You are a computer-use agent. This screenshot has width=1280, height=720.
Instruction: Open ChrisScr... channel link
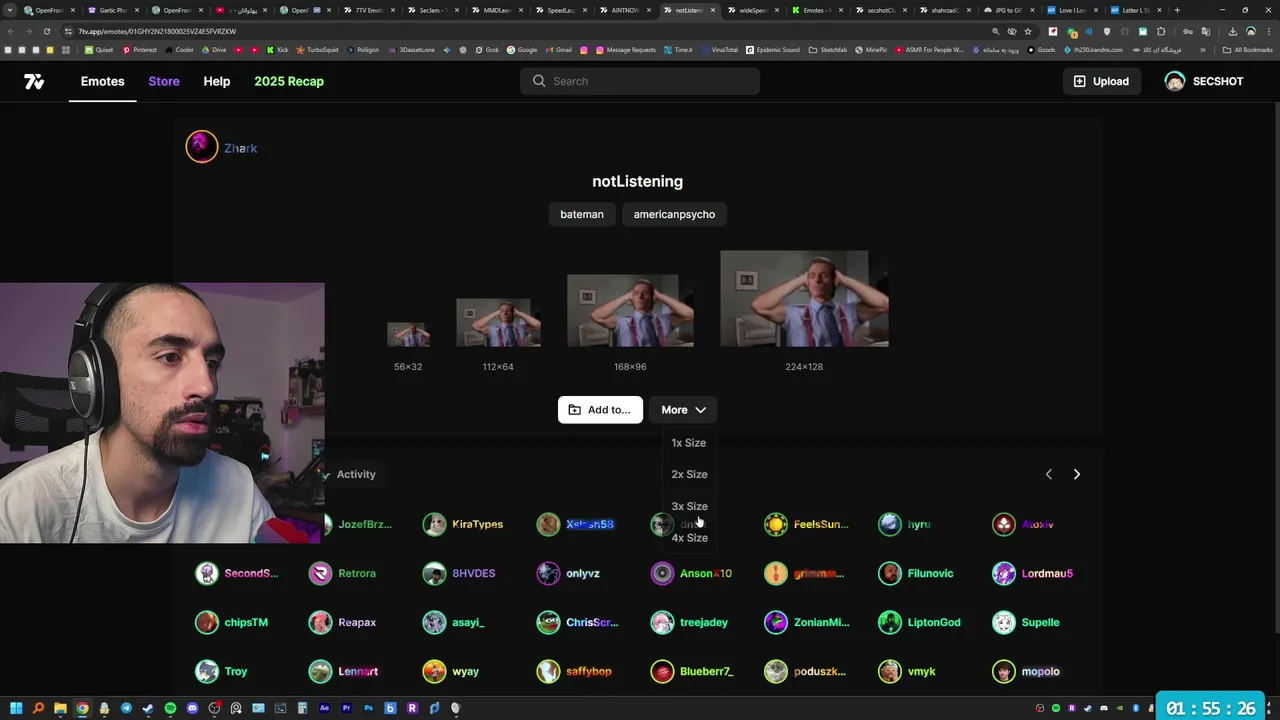click(592, 622)
